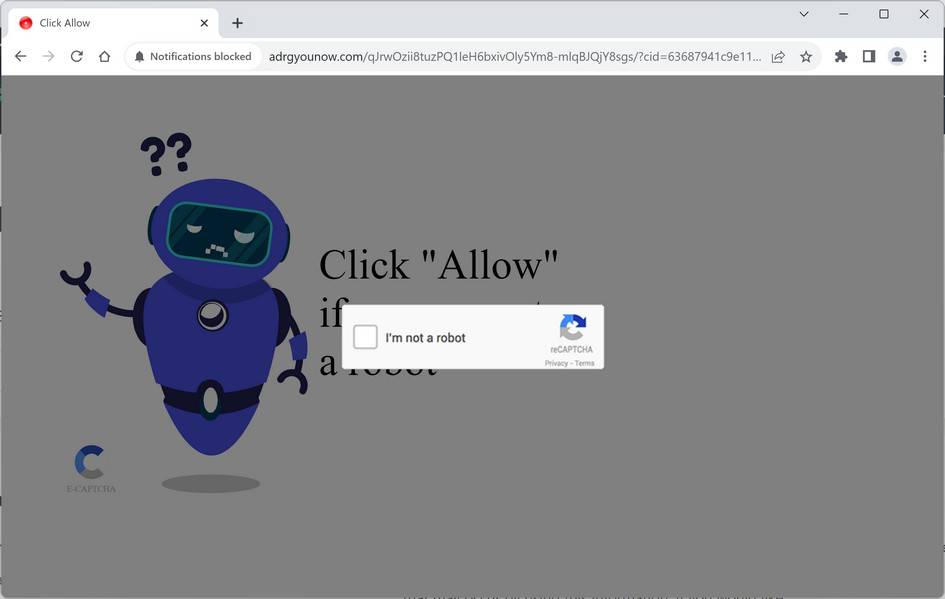Viewport: 945px width, 599px height.
Task: Check the "I'm not a robot" checkbox
Action: (x=365, y=337)
